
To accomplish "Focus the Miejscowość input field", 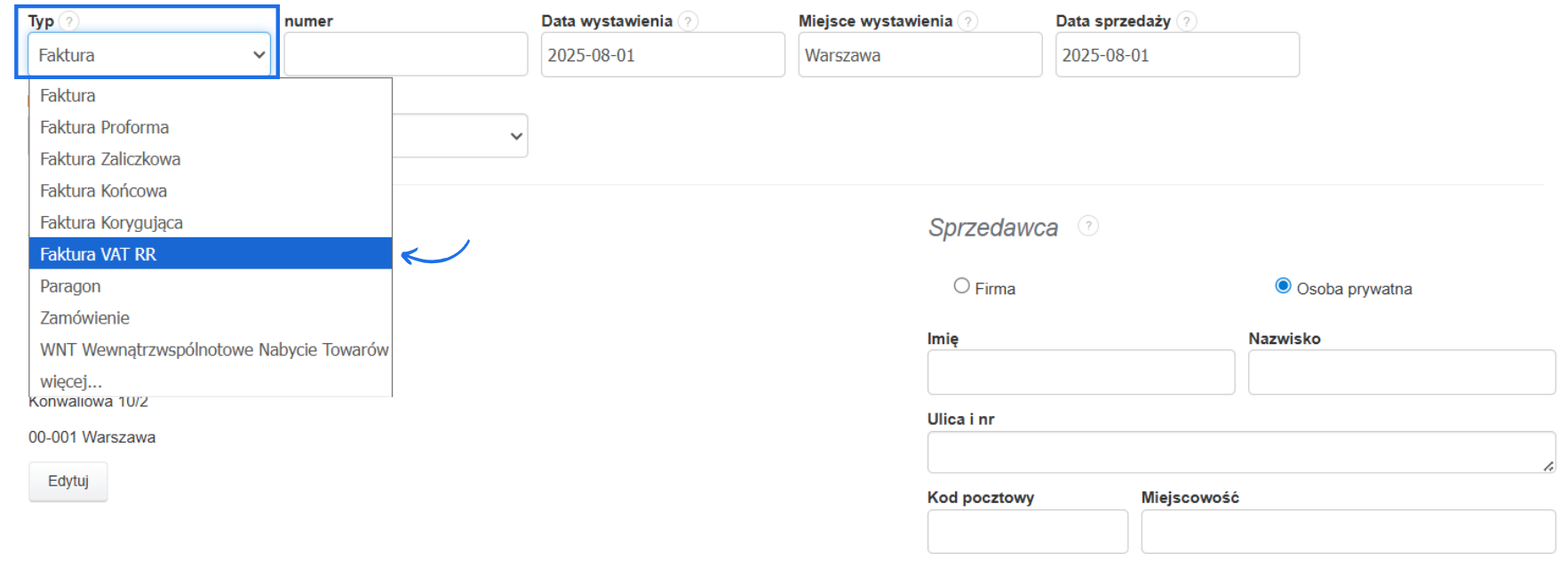I will 1349,532.
